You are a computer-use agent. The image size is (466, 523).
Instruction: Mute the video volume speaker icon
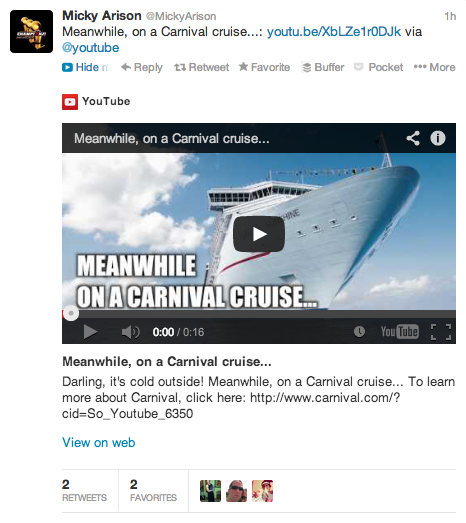coord(130,332)
